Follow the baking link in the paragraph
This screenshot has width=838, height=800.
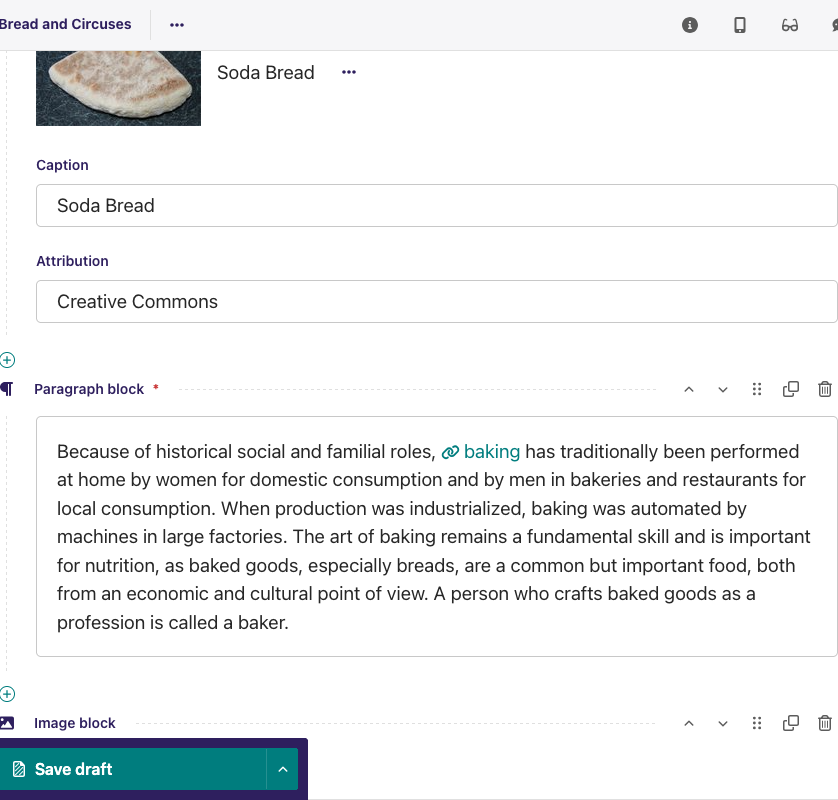pos(491,451)
